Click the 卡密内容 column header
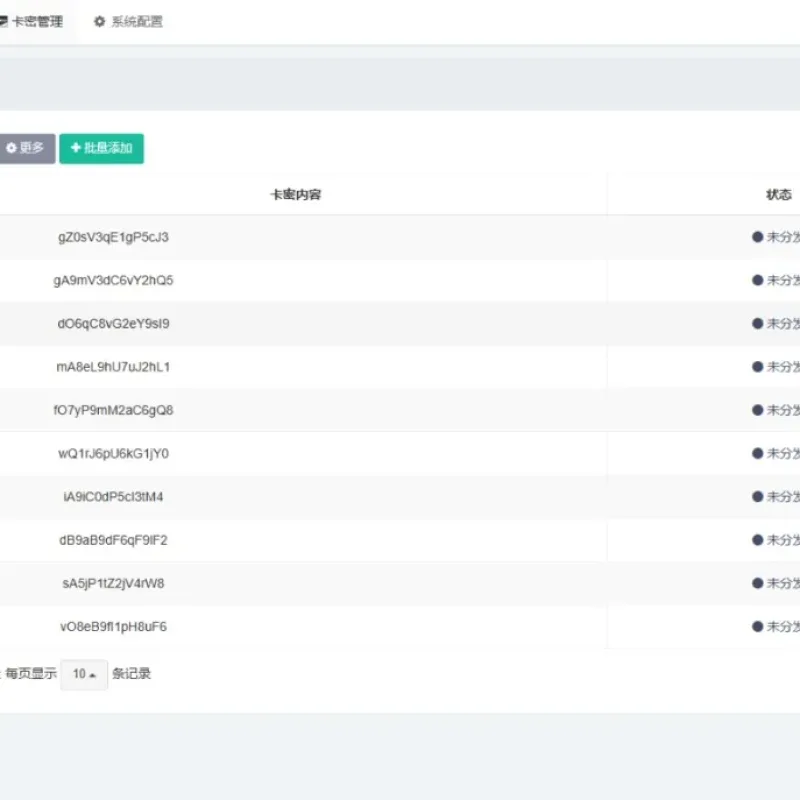Screen dimensions: 800x800 [295, 194]
